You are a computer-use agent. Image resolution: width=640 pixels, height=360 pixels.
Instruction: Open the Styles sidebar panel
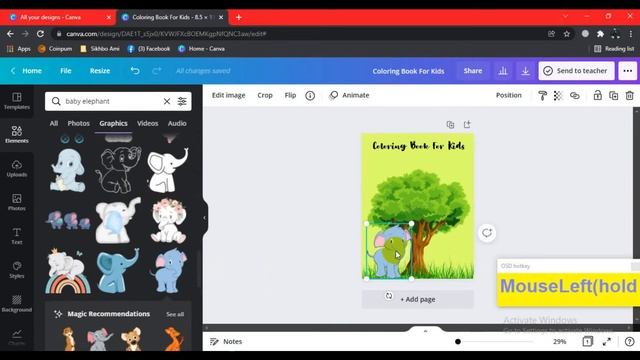pos(17,270)
